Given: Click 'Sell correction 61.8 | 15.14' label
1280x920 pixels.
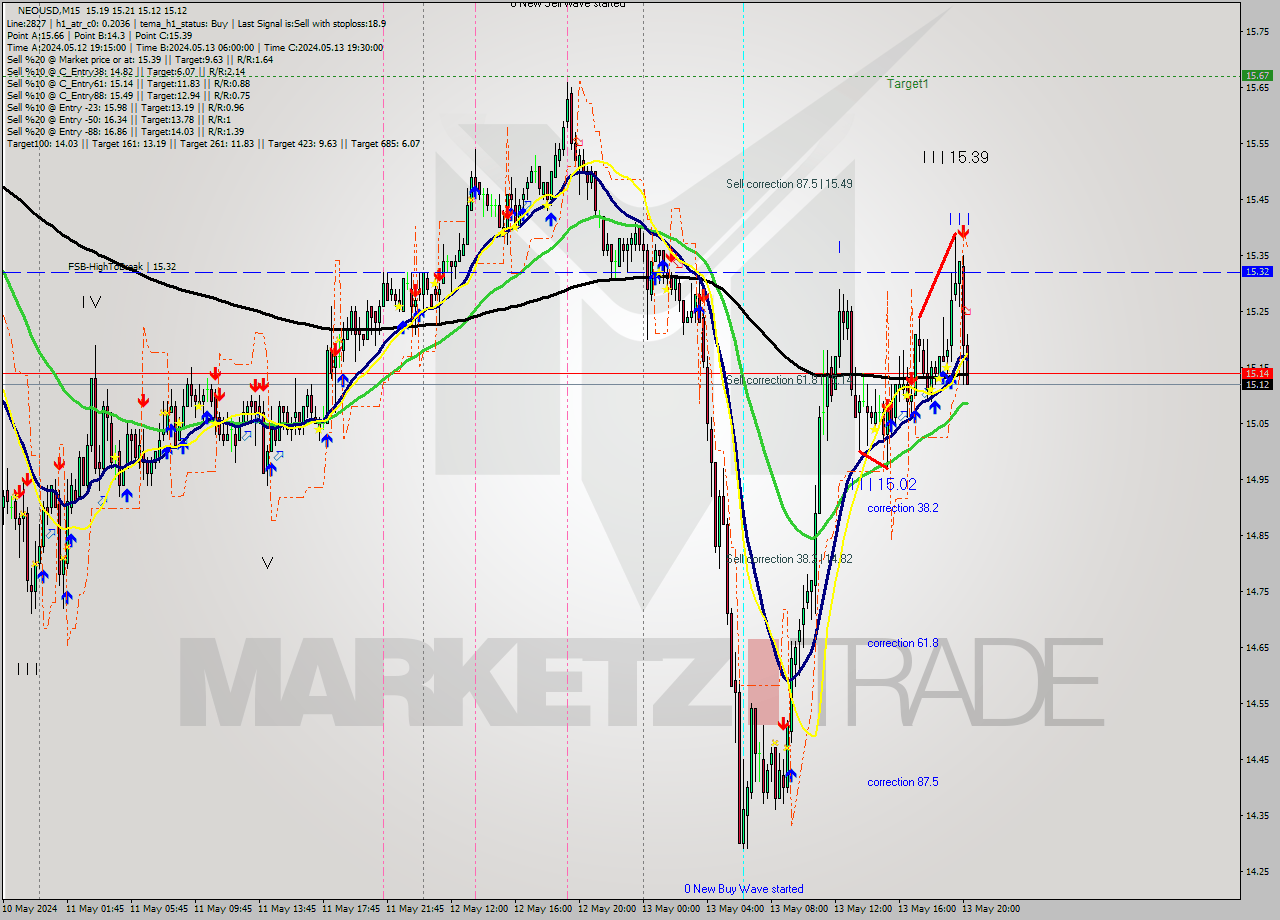Looking at the screenshot, I should pyautogui.click(x=789, y=380).
